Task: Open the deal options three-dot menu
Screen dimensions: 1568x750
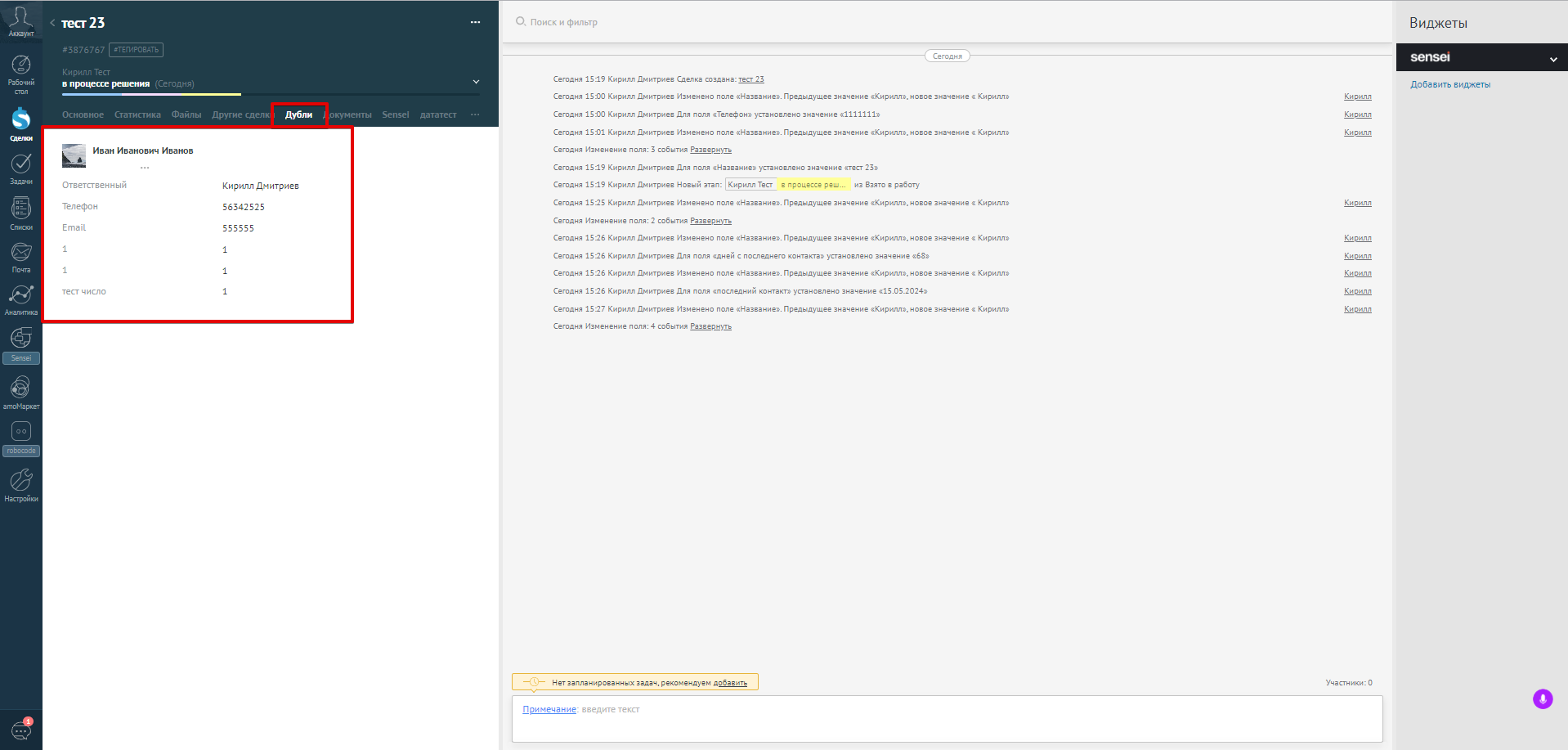Action: click(x=475, y=22)
